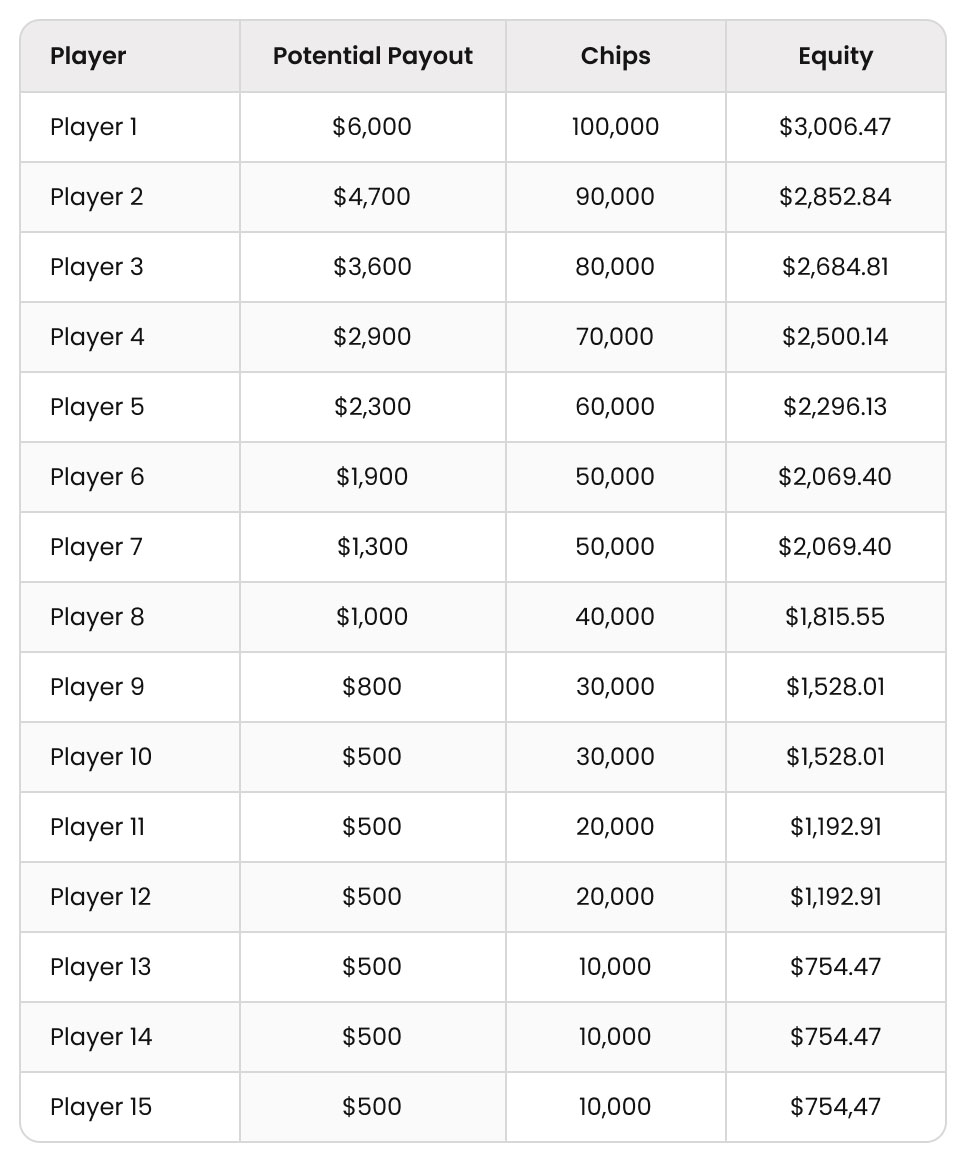Screen dimensions: 966x1162
Task: Click the 70,000 chips value
Action: click(615, 337)
